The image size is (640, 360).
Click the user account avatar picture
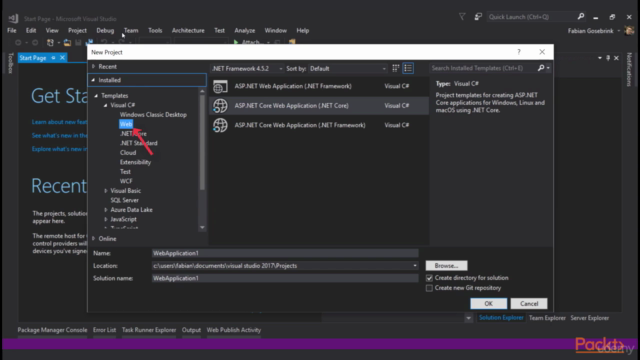pyautogui.click(x=629, y=31)
